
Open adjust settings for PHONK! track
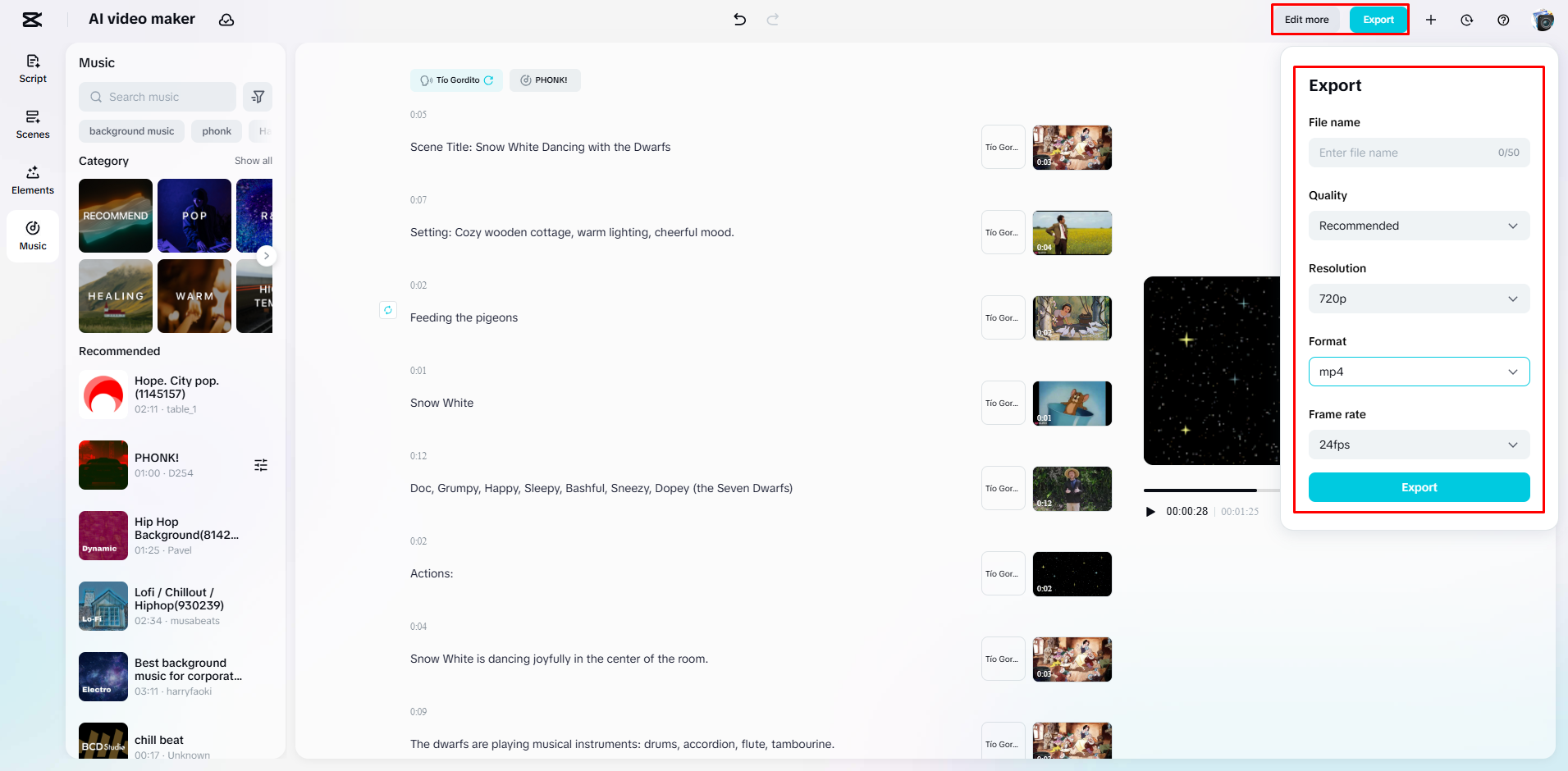click(x=261, y=465)
